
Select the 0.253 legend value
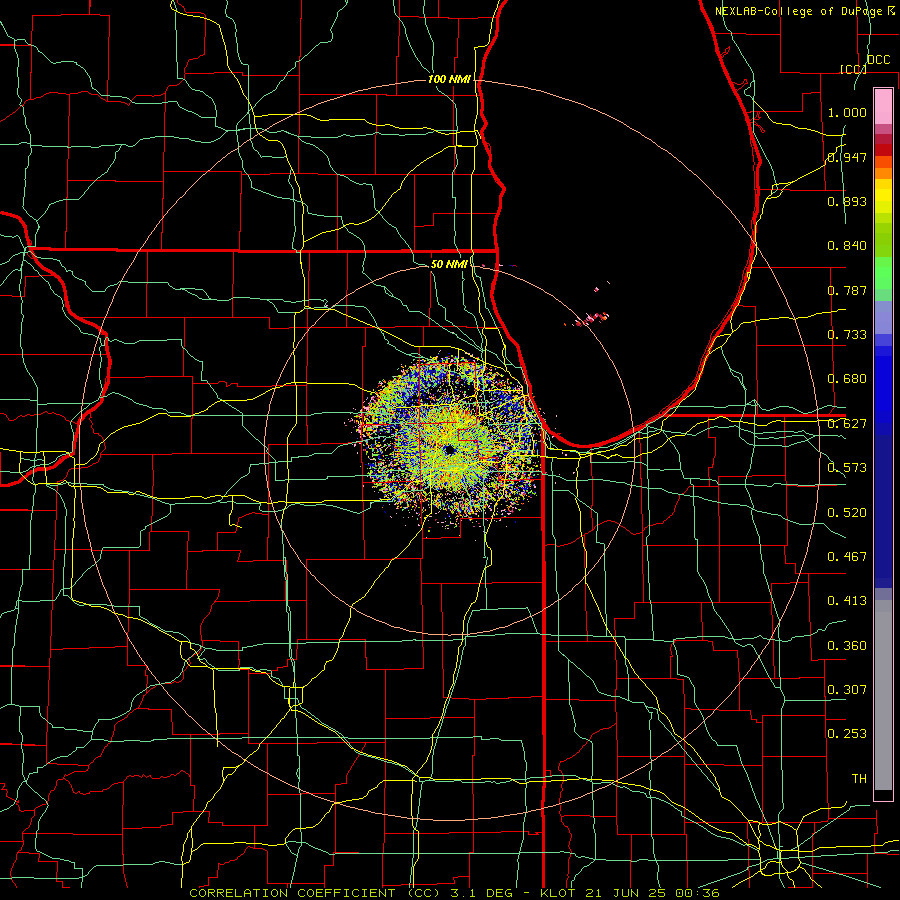tap(847, 734)
